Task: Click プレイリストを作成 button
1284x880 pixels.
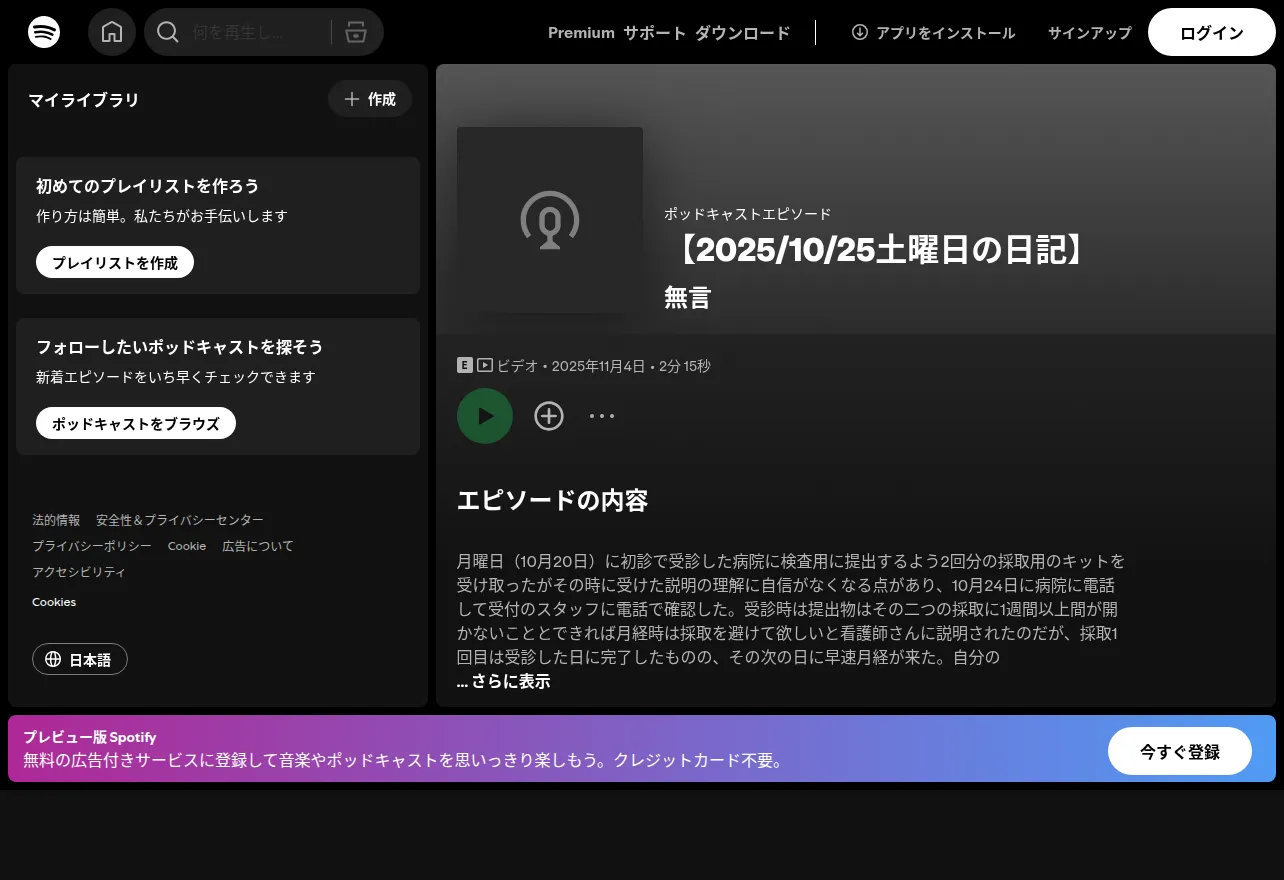Action: pos(115,263)
